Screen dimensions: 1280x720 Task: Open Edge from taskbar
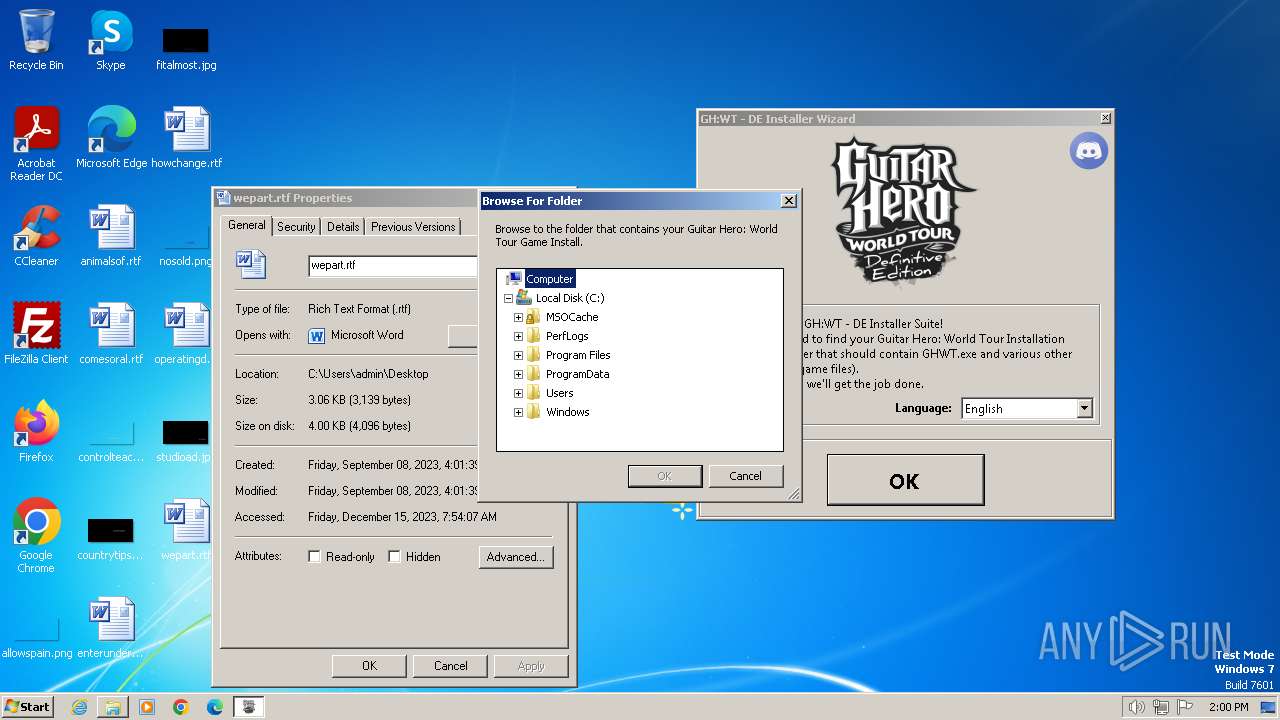215,707
